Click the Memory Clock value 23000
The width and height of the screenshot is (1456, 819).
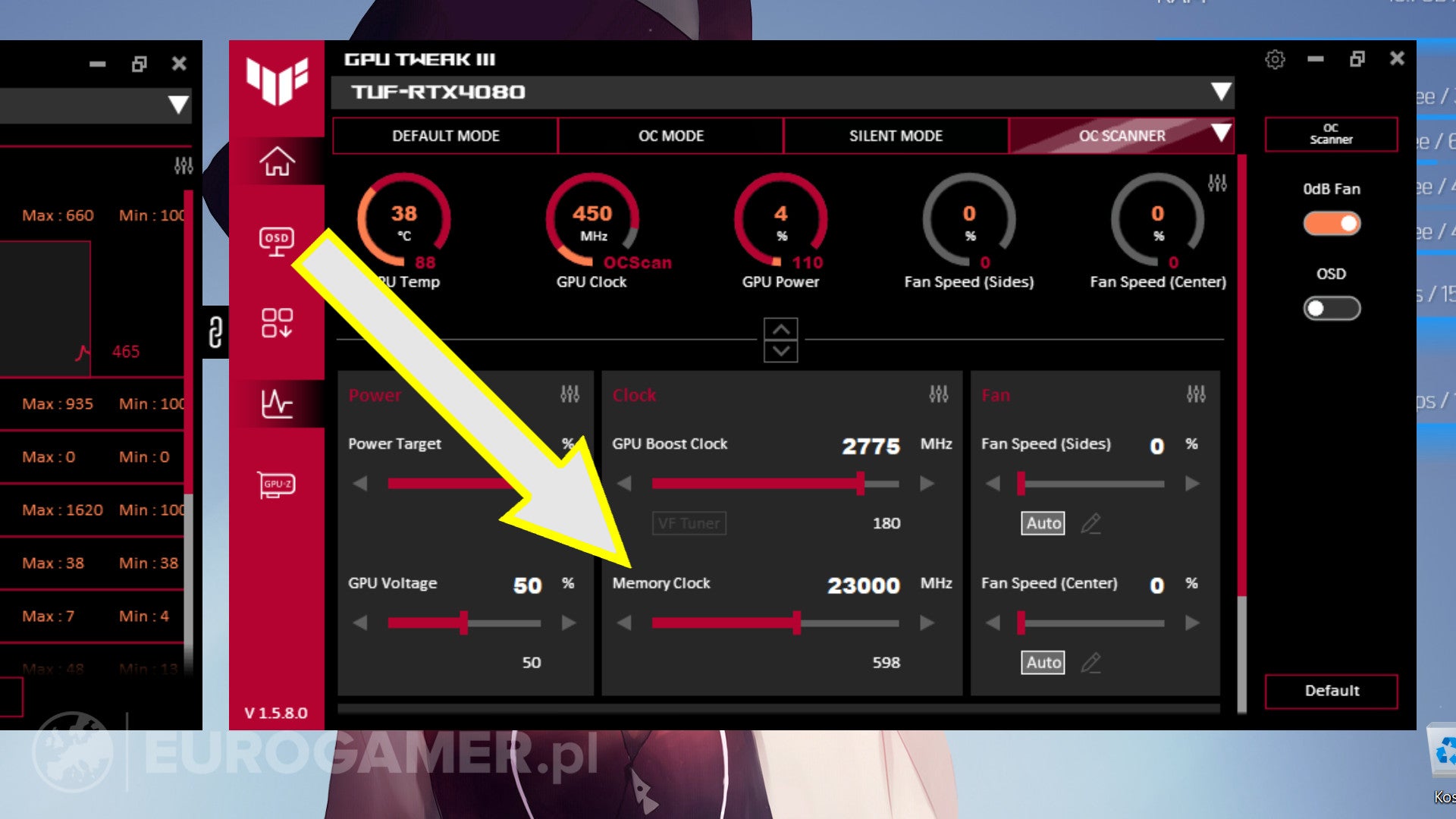pos(864,585)
